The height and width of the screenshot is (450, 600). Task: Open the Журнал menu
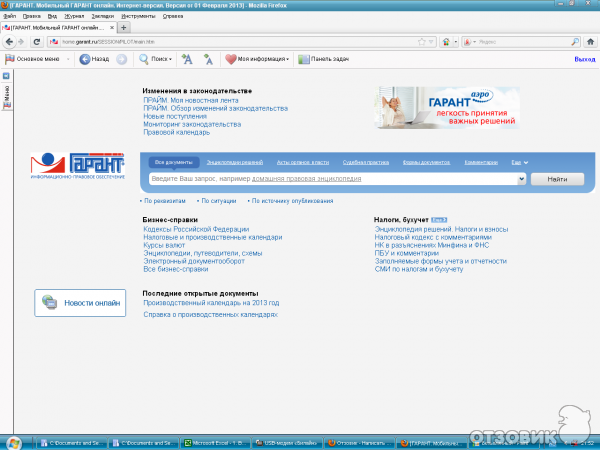coord(74,16)
